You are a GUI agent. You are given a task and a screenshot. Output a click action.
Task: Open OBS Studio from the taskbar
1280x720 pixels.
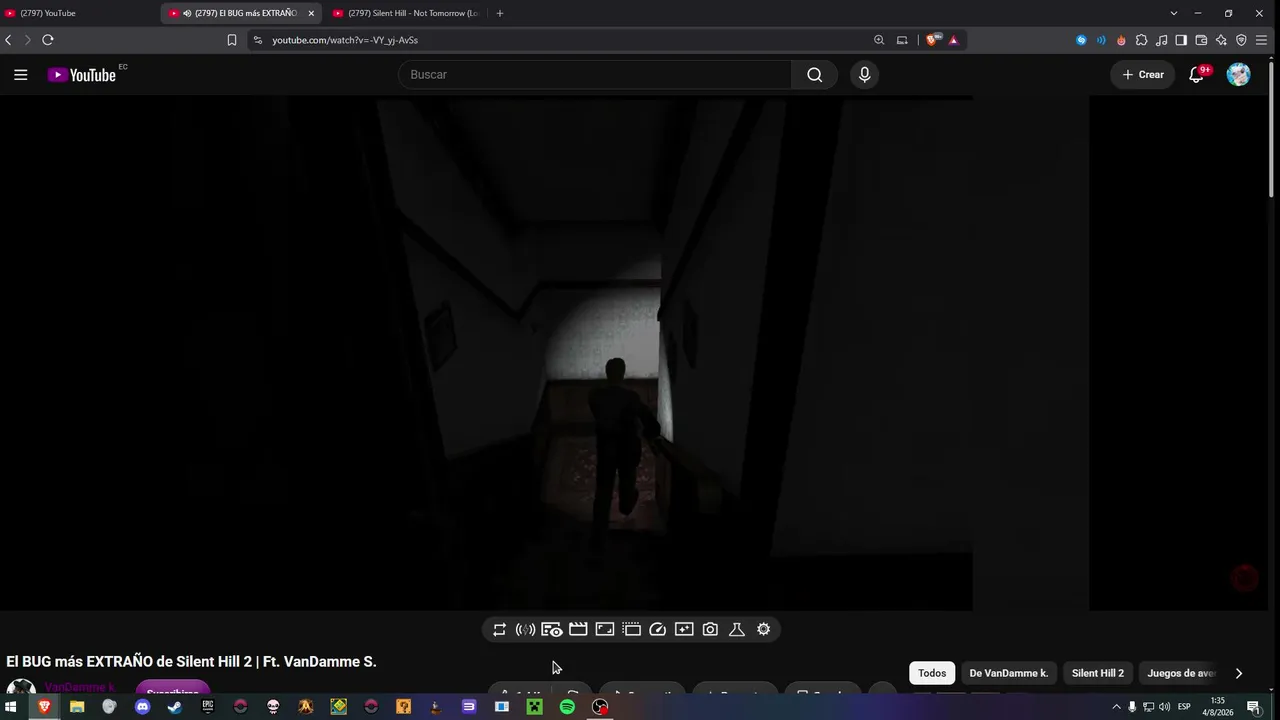[x=600, y=707]
